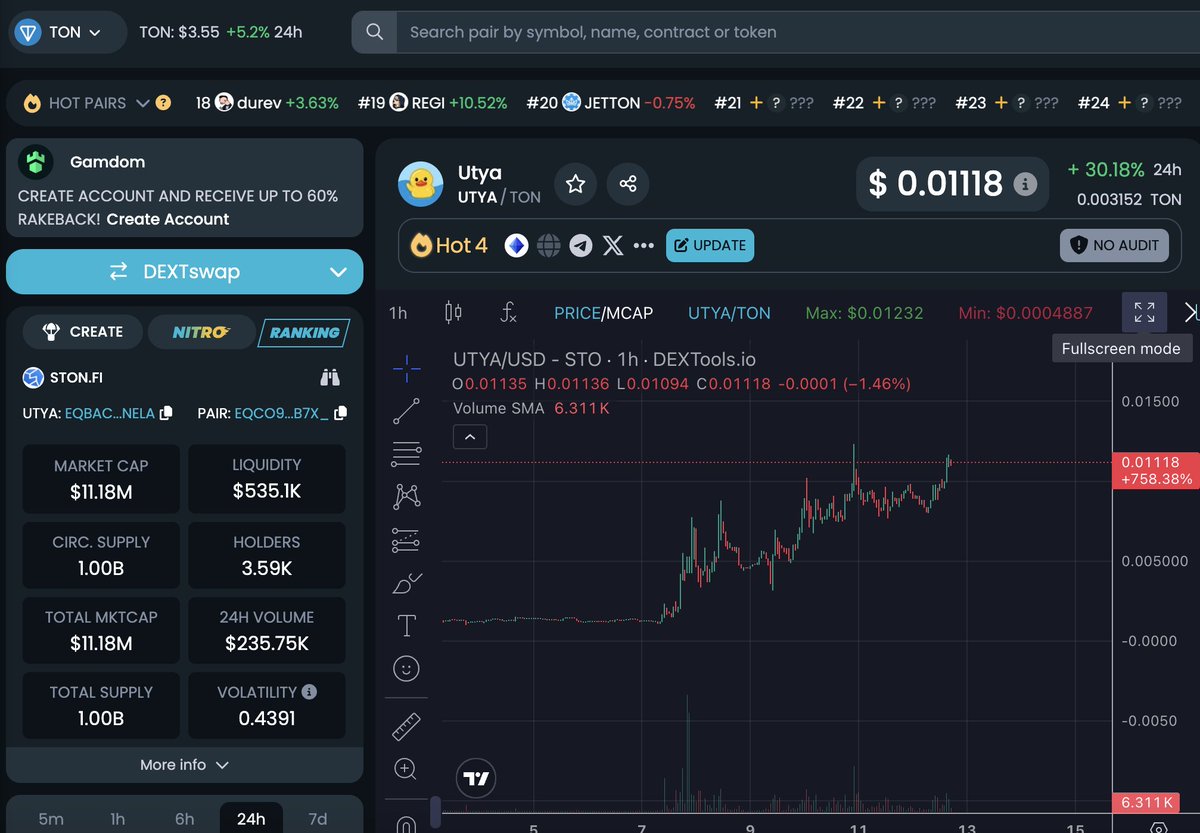Click the binoculars icon
The height and width of the screenshot is (833, 1200).
(330, 378)
